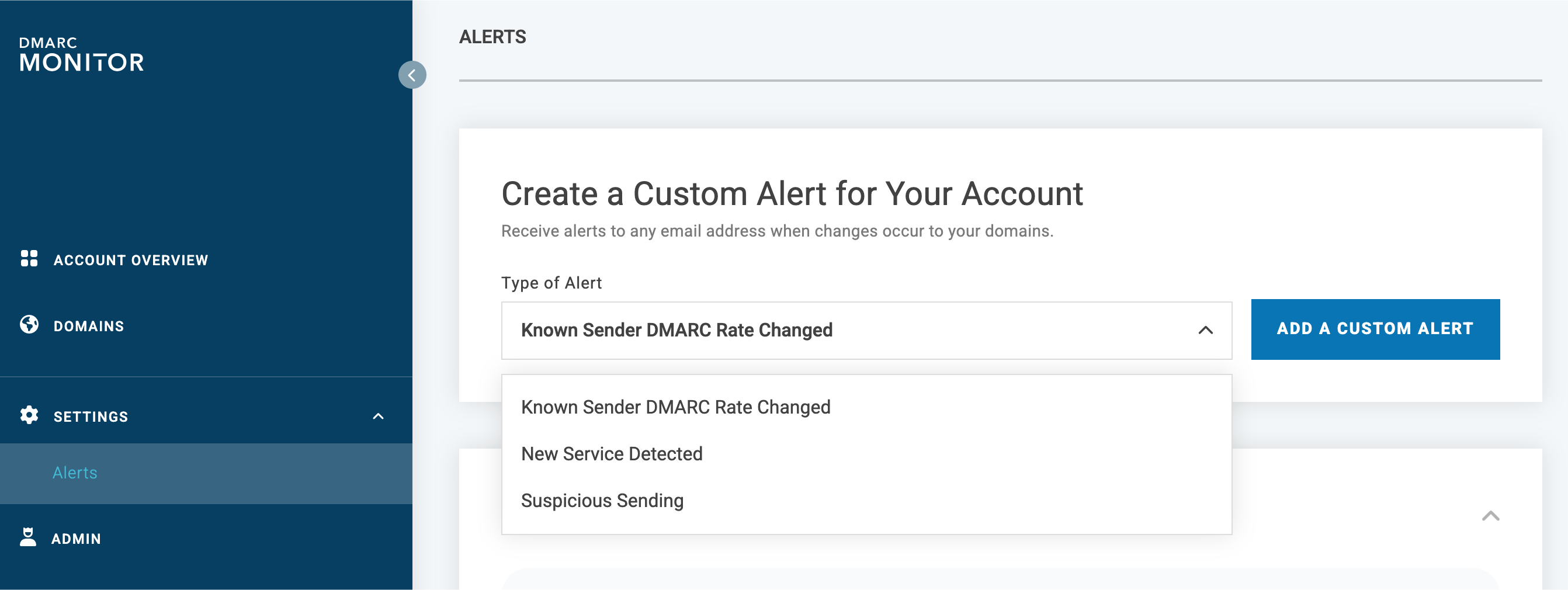Collapse the sidebar using the circular chevron
The height and width of the screenshot is (590, 1568).
413,75
